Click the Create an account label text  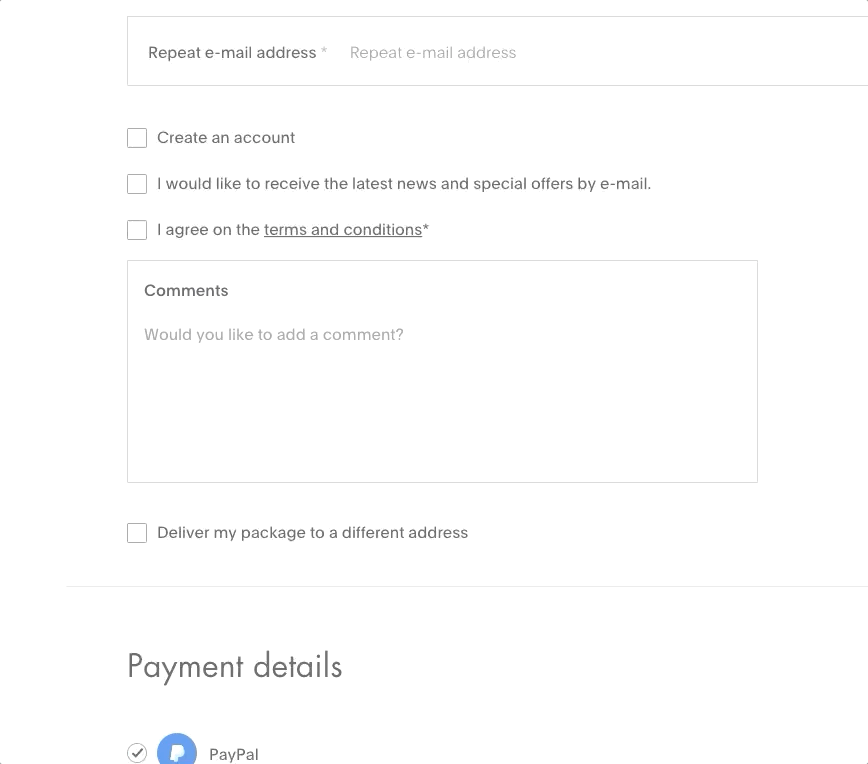pyautogui.click(x=226, y=138)
